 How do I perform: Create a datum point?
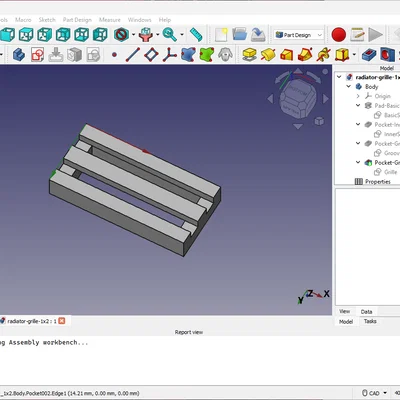[114, 54]
